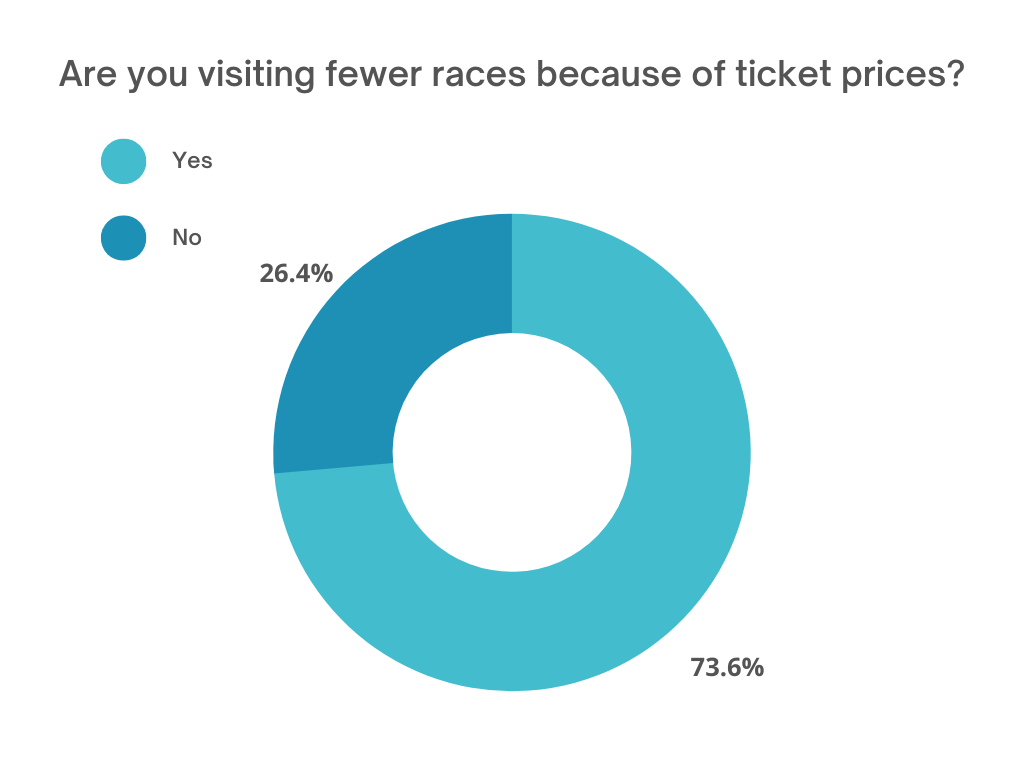Screen dimensions: 1024x768
Task: Select the chart title text
Action: (511, 76)
